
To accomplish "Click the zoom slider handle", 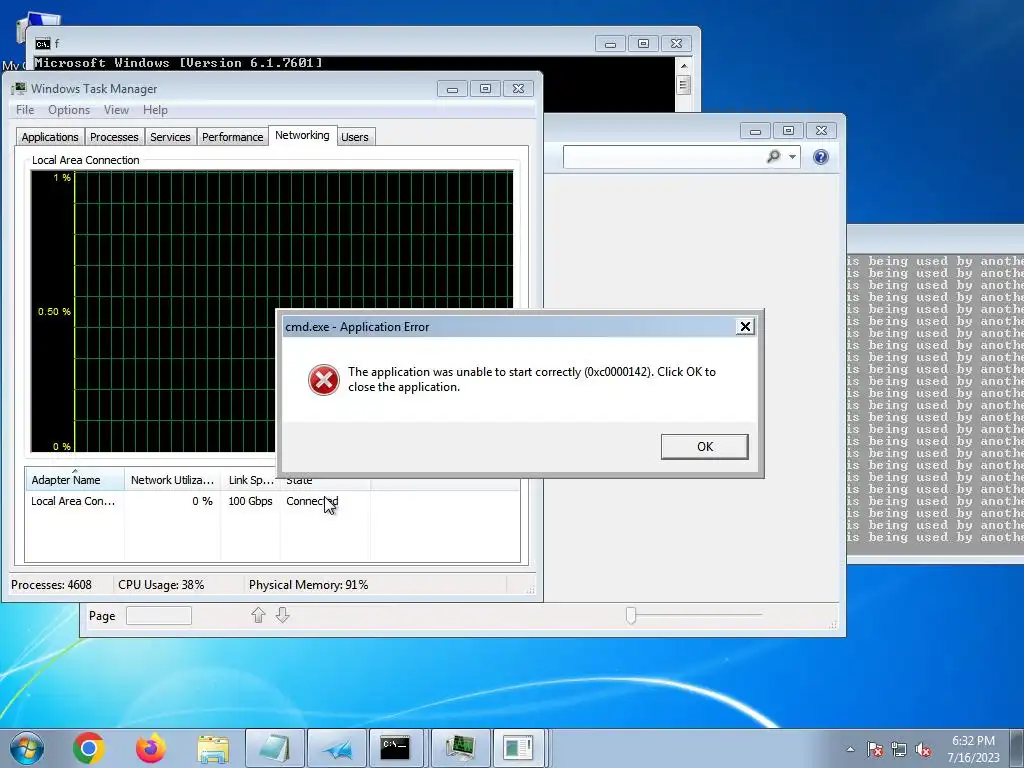I will pos(630,615).
